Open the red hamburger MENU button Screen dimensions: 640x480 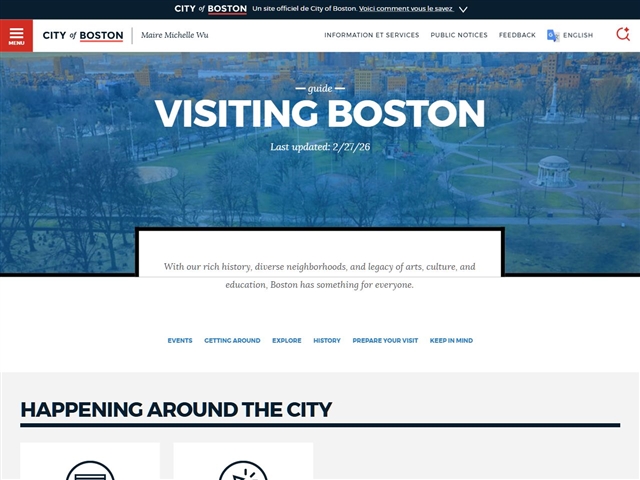pos(16,36)
